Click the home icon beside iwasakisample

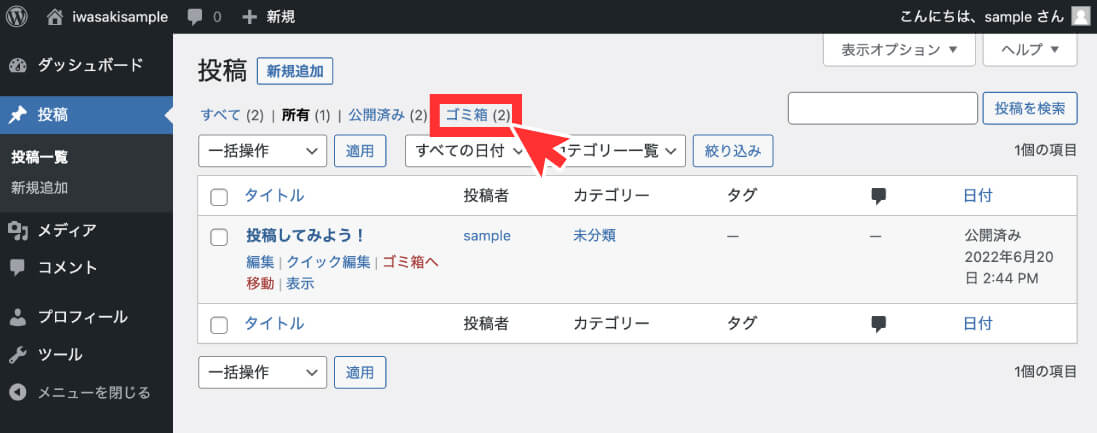[55, 17]
